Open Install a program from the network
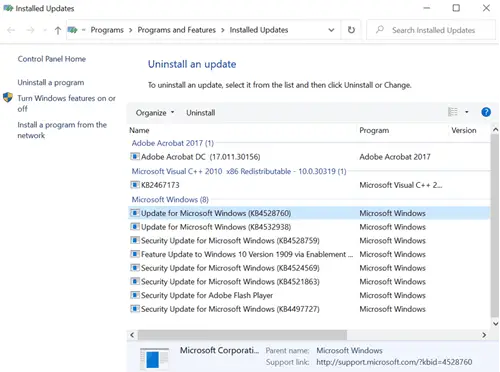Viewport: 500px width, 372px height. pyautogui.click(x=62, y=130)
